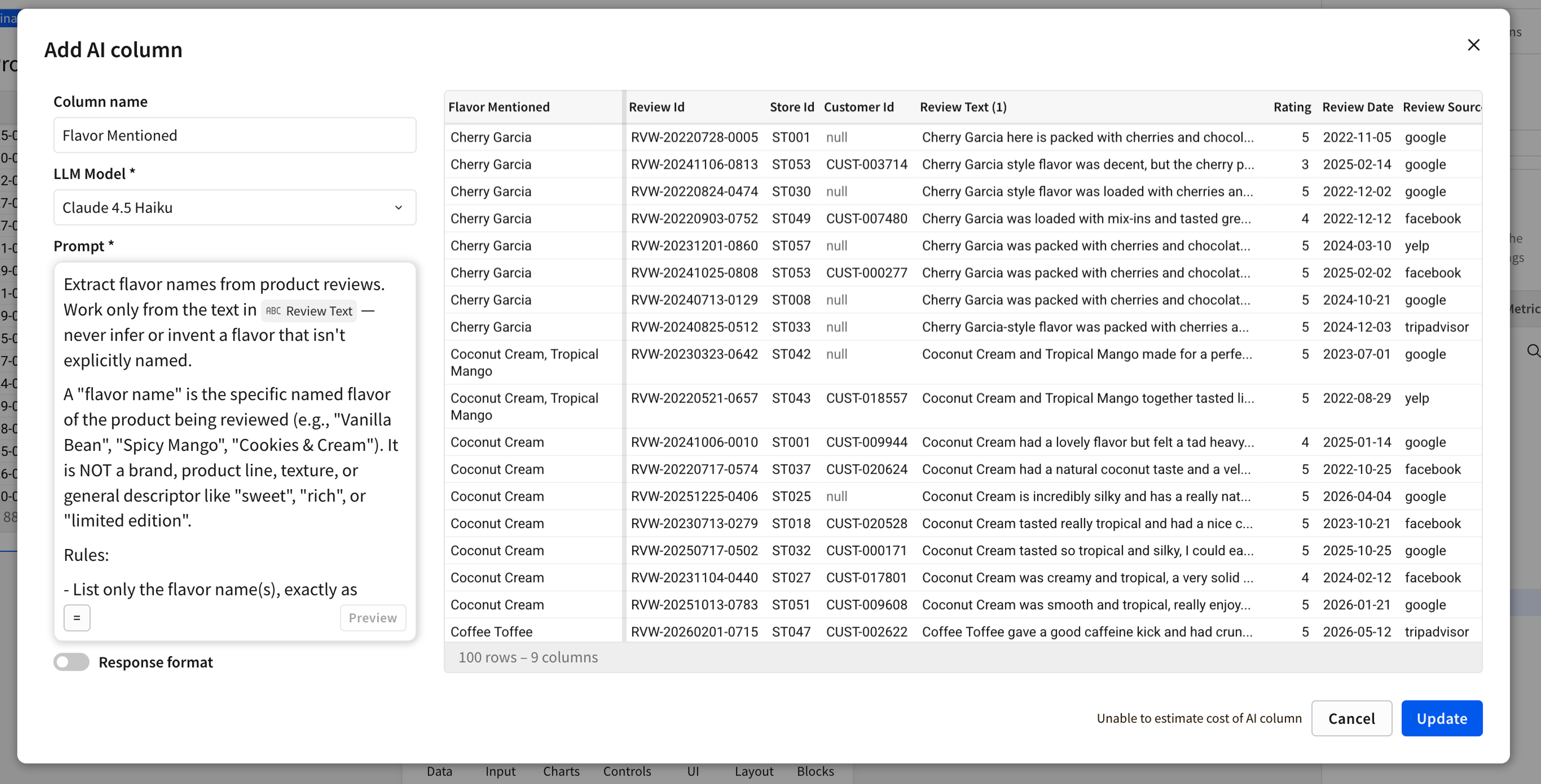Click the cost estimate message text
The width and height of the screenshot is (1541, 784).
click(x=1199, y=718)
